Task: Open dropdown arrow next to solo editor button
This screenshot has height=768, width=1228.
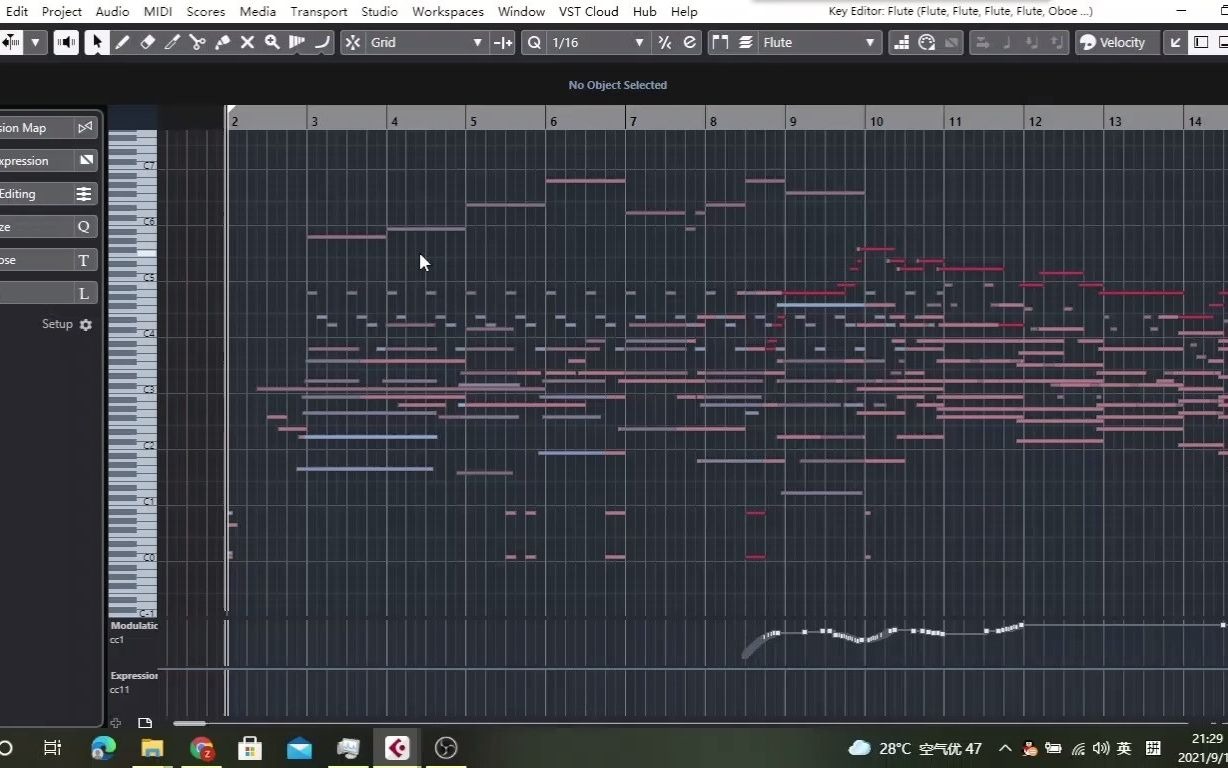Action: [x=36, y=42]
